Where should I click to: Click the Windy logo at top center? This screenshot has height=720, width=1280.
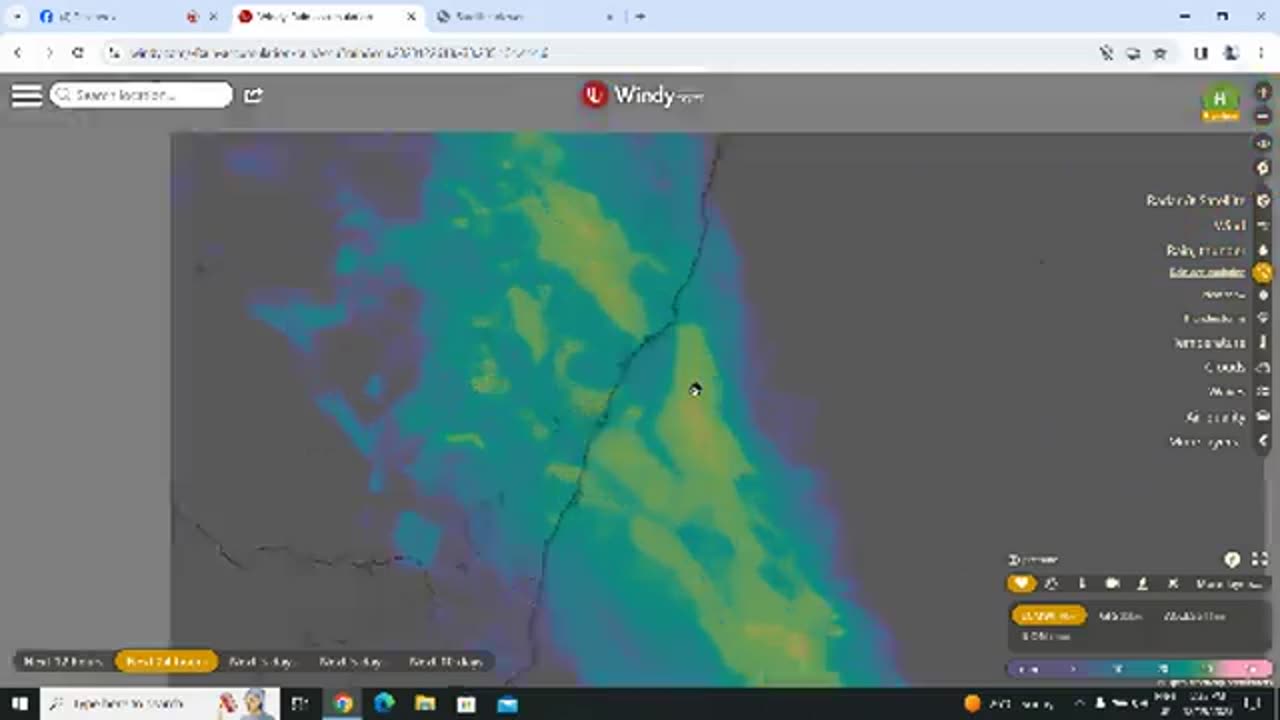[x=643, y=95]
